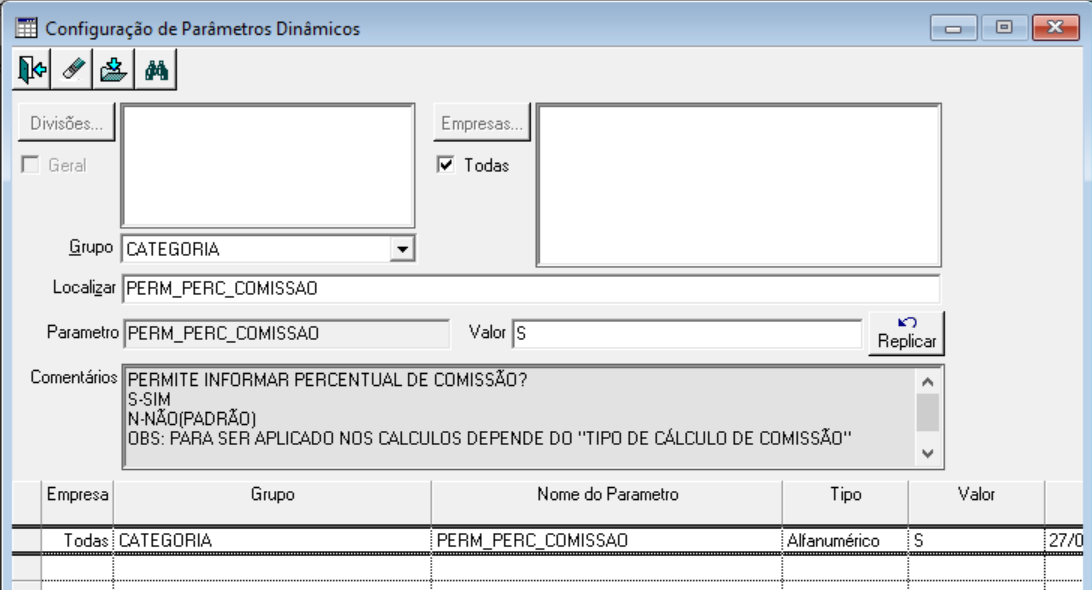Select the PERM_PERC_COMISSAO grid cell
Image resolution: width=1092 pixels, height=590 pixels.
point(607,541)
